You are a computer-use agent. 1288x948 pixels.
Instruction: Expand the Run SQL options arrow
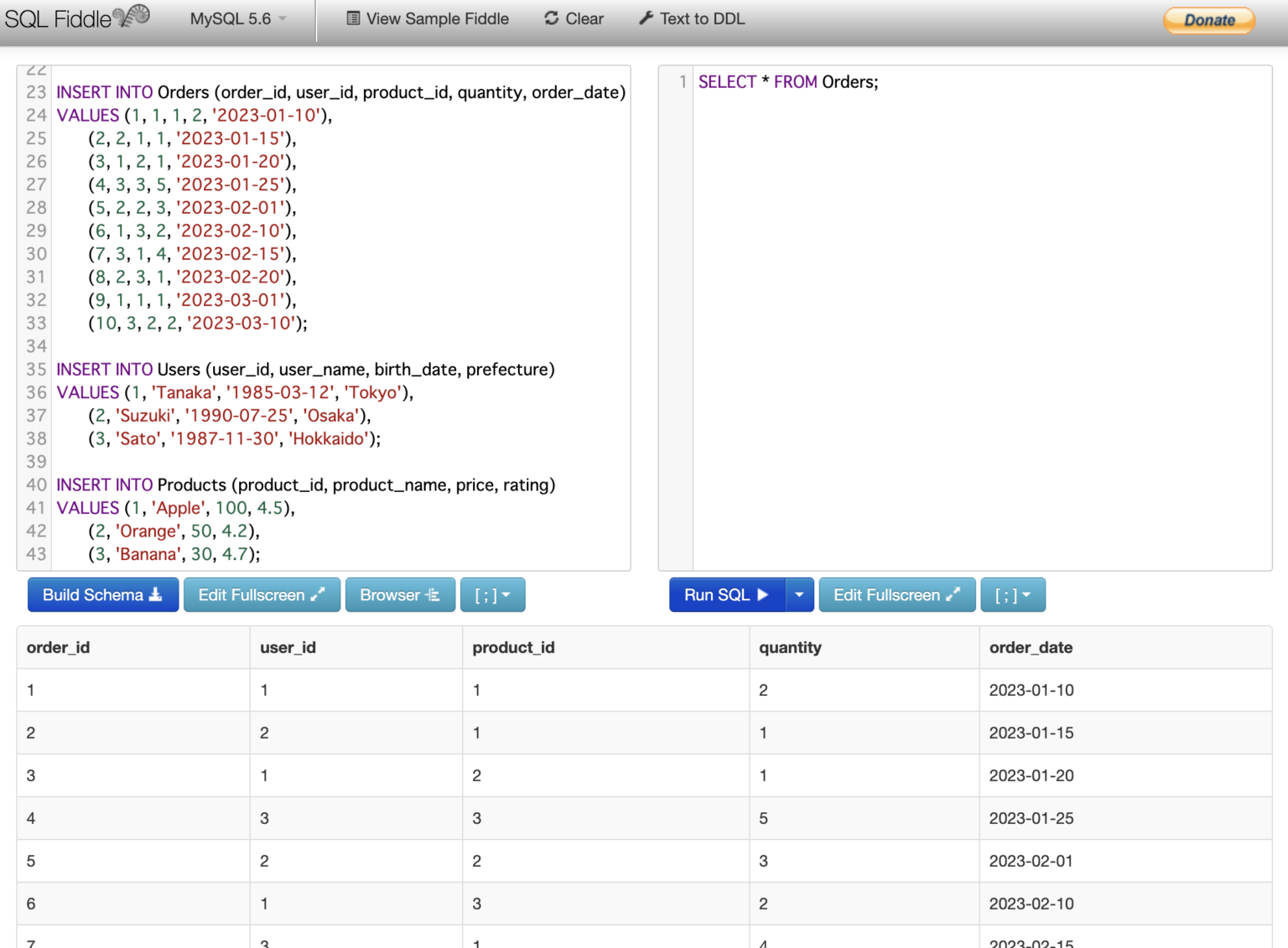tap(799, 595)
